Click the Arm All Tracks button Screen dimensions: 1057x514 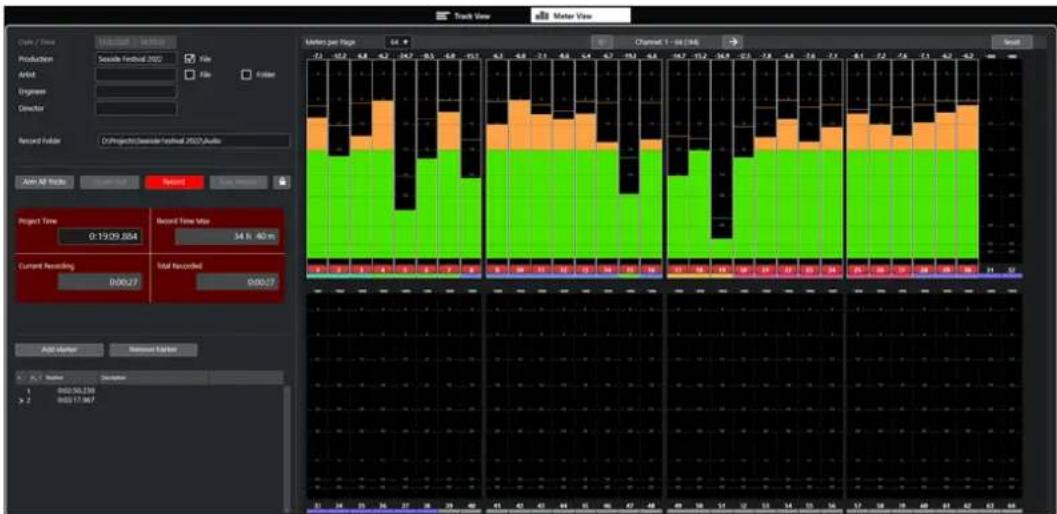44,182
